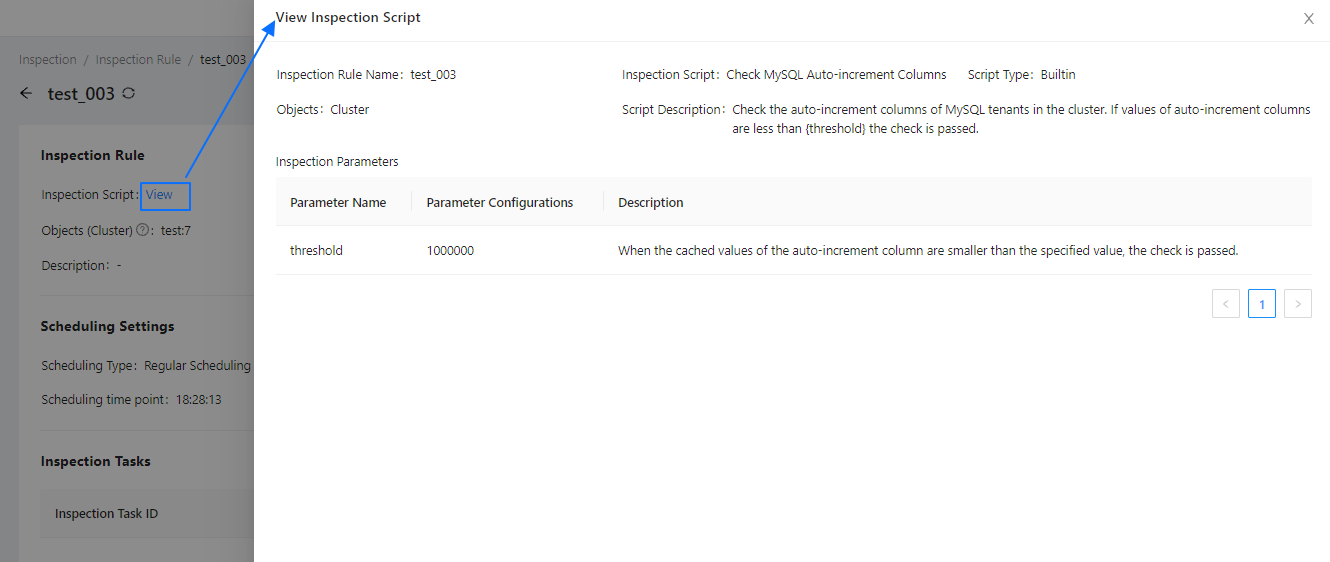Screen dimensions: 1330x562
Task: Select the 1000000 configuration value
Action: pyautogui.click(x=450, y=251)
